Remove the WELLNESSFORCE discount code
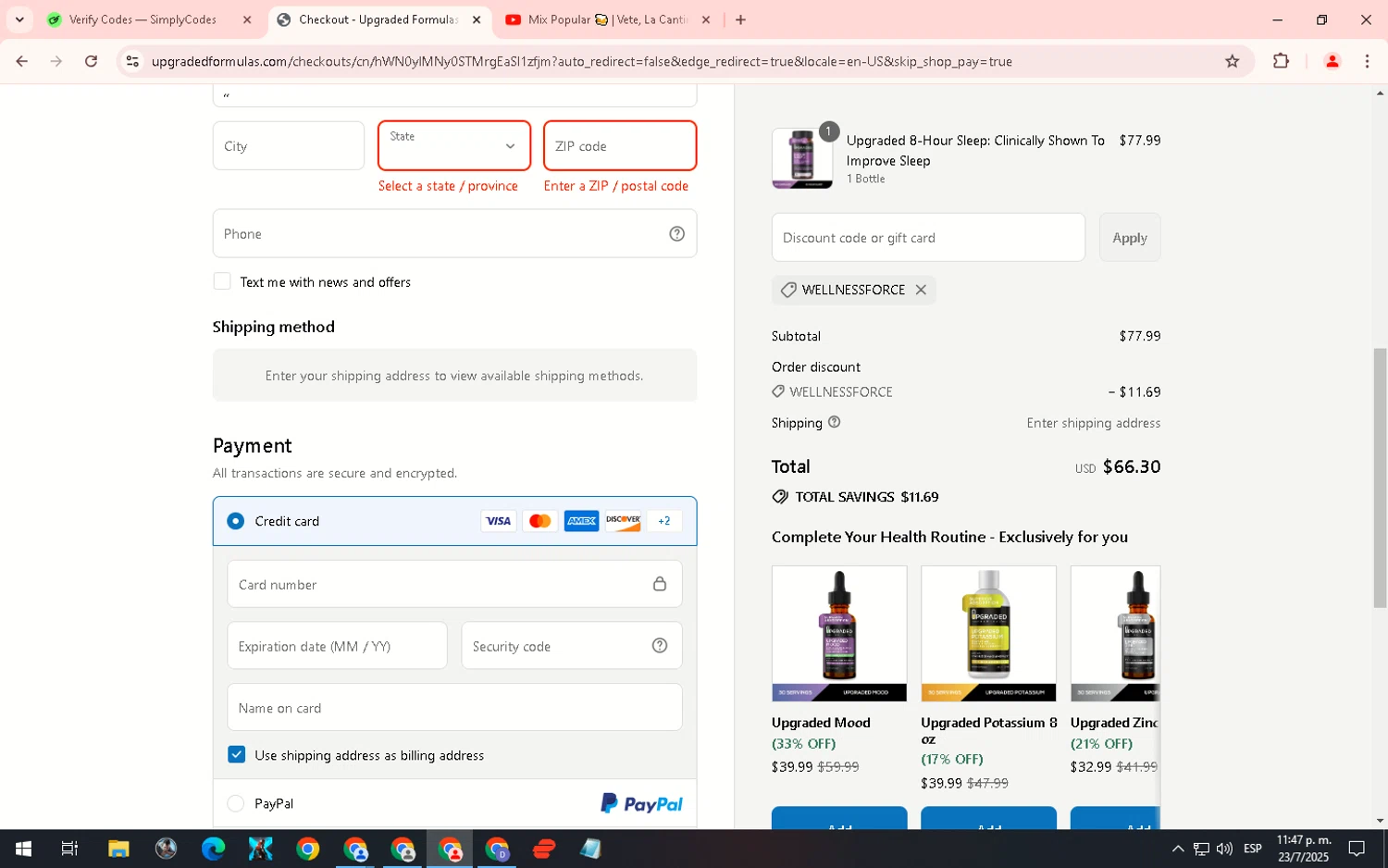The height and width of the screenshot is (868, 1388). point(921,290)
